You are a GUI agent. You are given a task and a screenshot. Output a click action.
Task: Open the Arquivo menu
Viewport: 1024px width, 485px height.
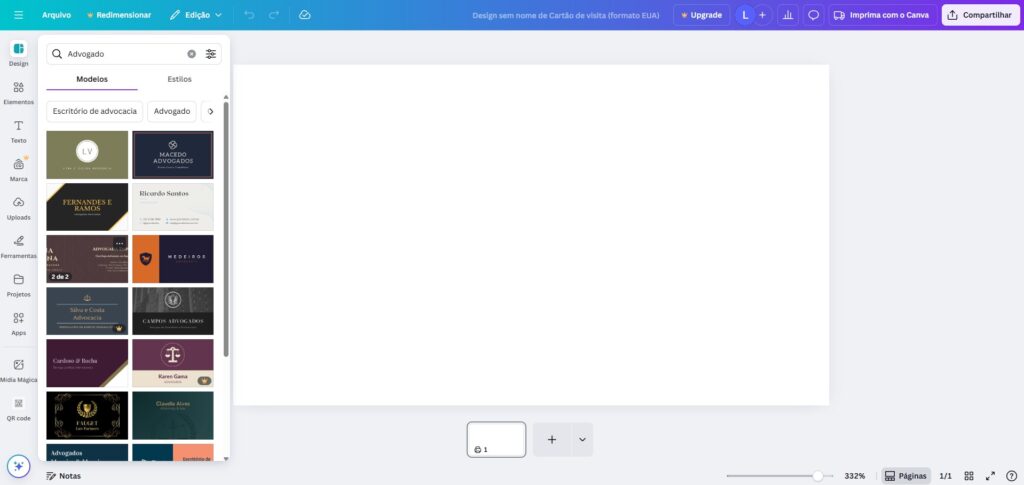tap(56, 14)
